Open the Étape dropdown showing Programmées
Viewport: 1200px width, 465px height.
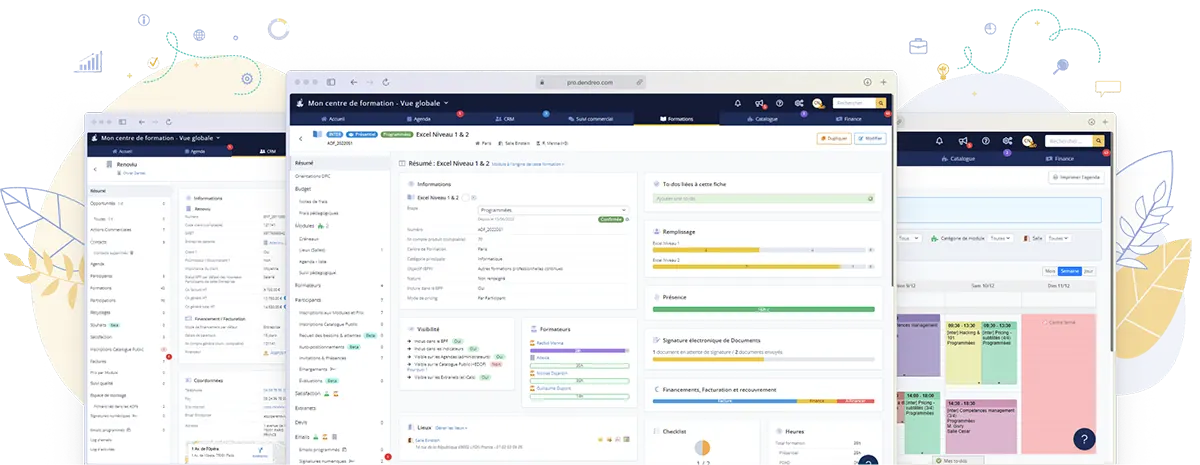(x=553, y=210)
